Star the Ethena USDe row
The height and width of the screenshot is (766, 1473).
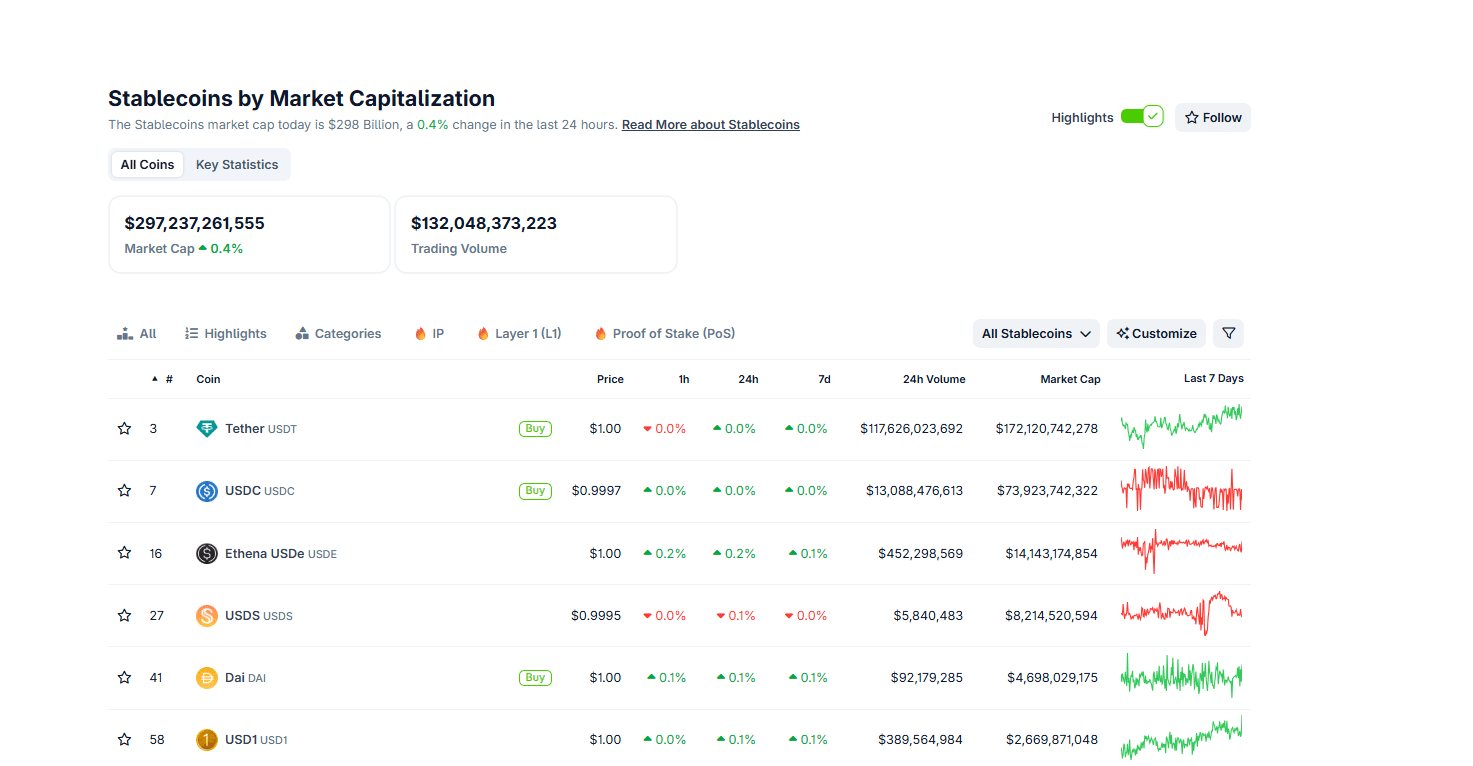click(124, 553)
